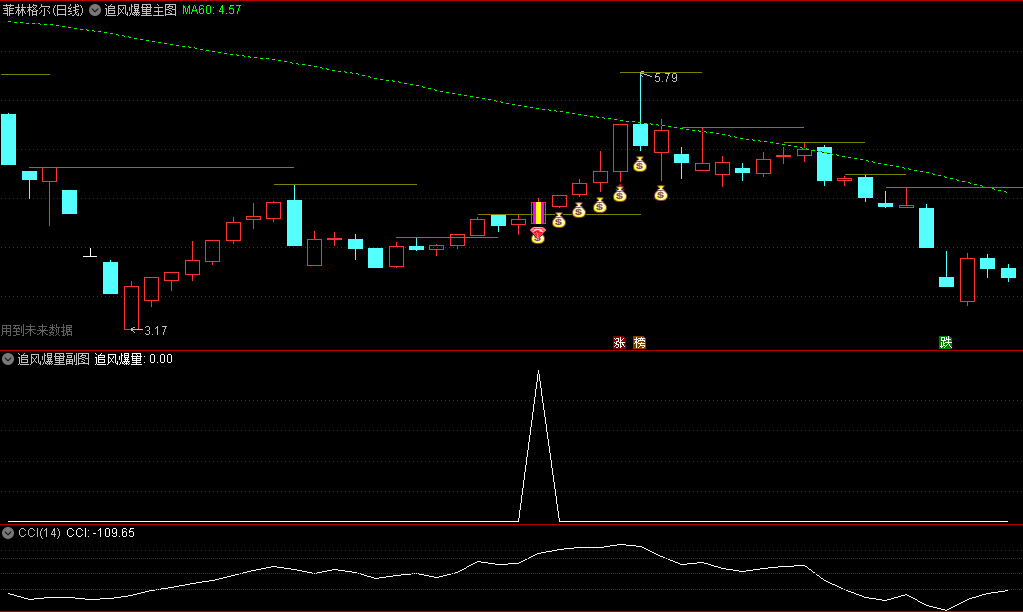The height and width of the screenshot is (612, 1023).
Task: Click the money bag under the 5.79 candle
Action: point(640,164)
